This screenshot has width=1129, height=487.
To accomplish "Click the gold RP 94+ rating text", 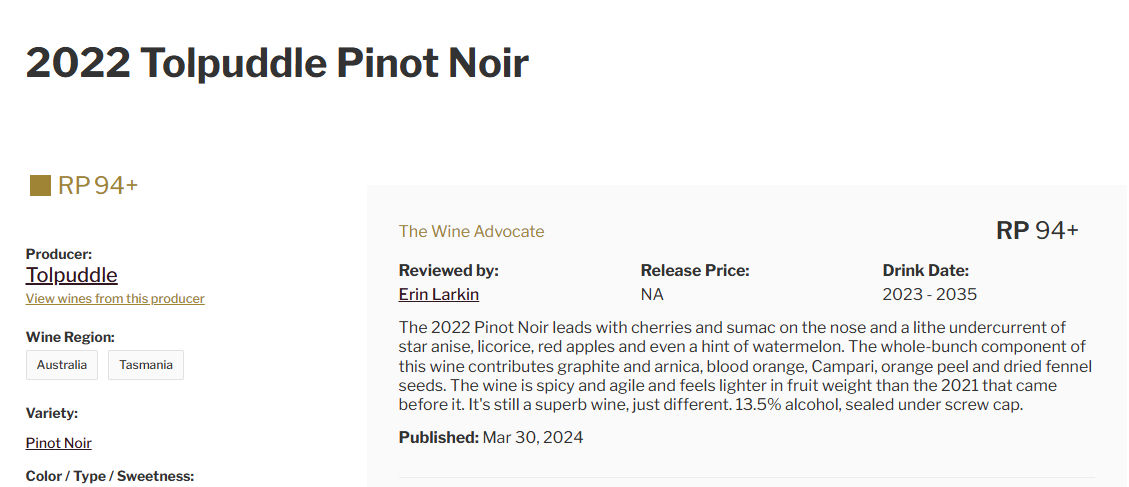I will pos(98,186).
